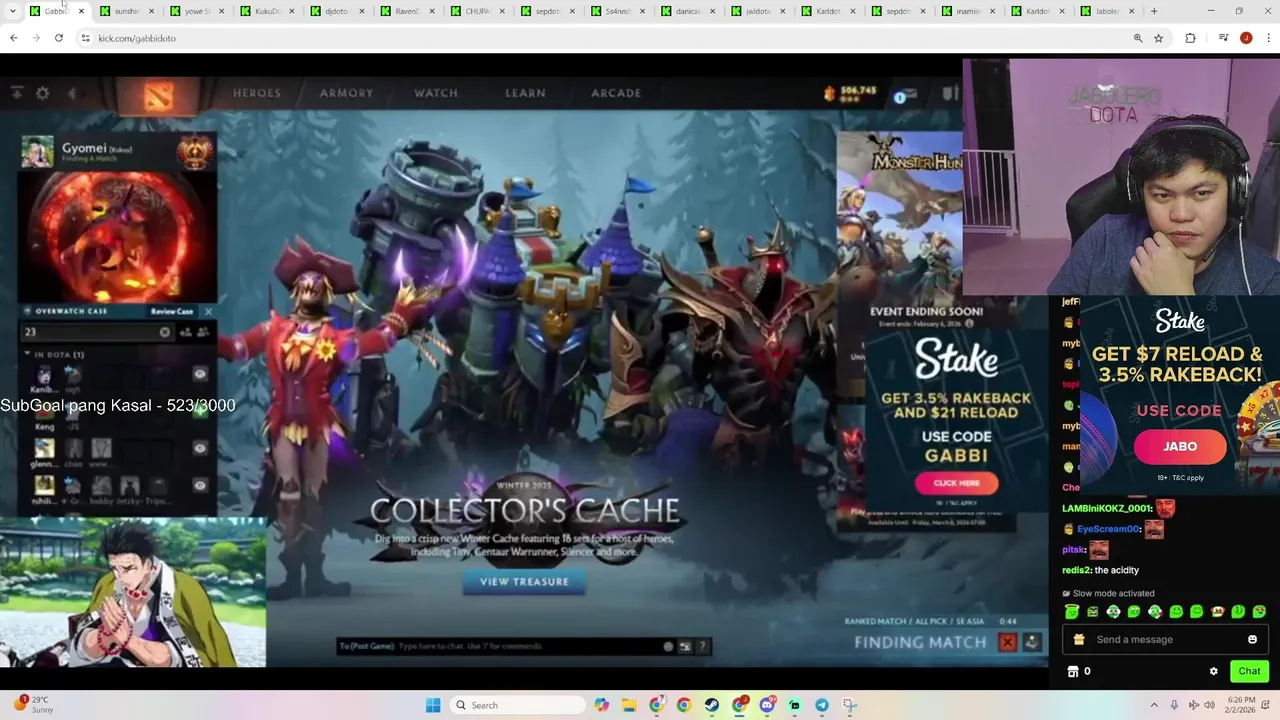Open the emoji picker in chat input
Image resolution: width=1280 pixels, height=720 pixels.
tap(1252, 640)
